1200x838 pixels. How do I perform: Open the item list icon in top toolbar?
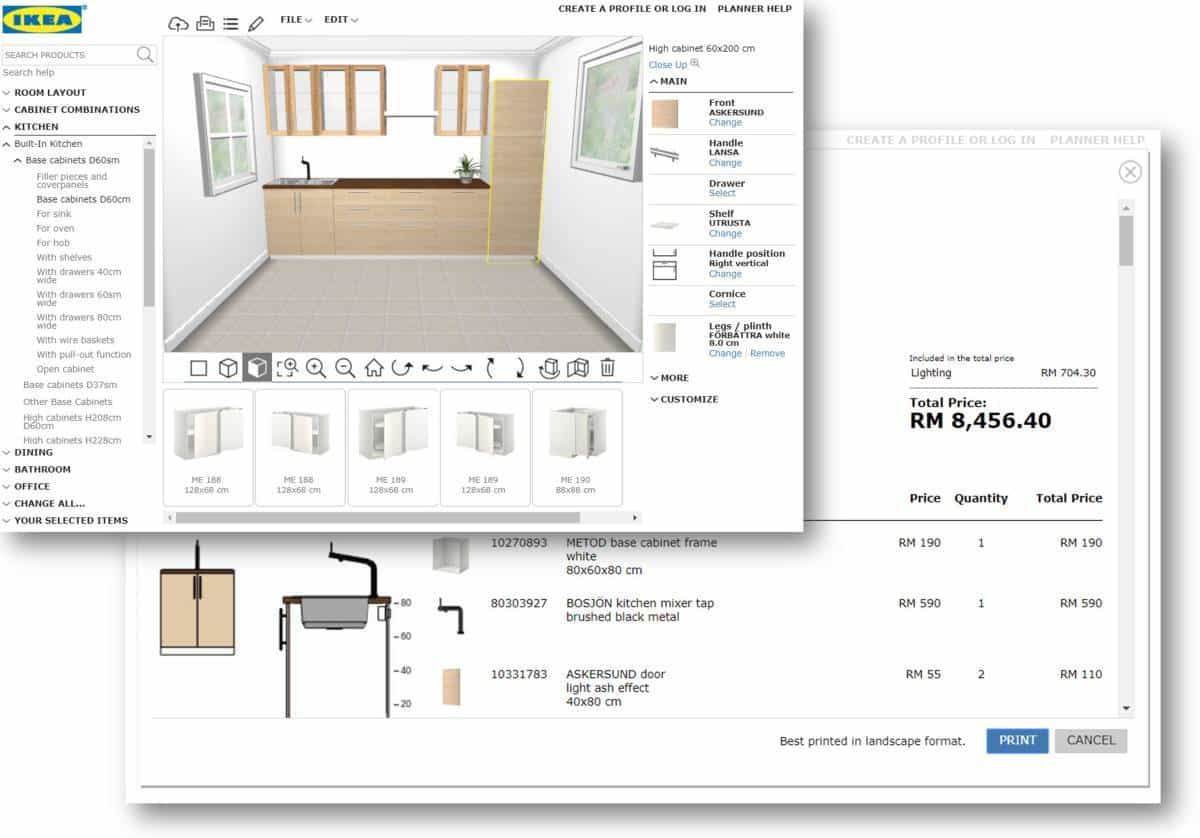point(231,24)
